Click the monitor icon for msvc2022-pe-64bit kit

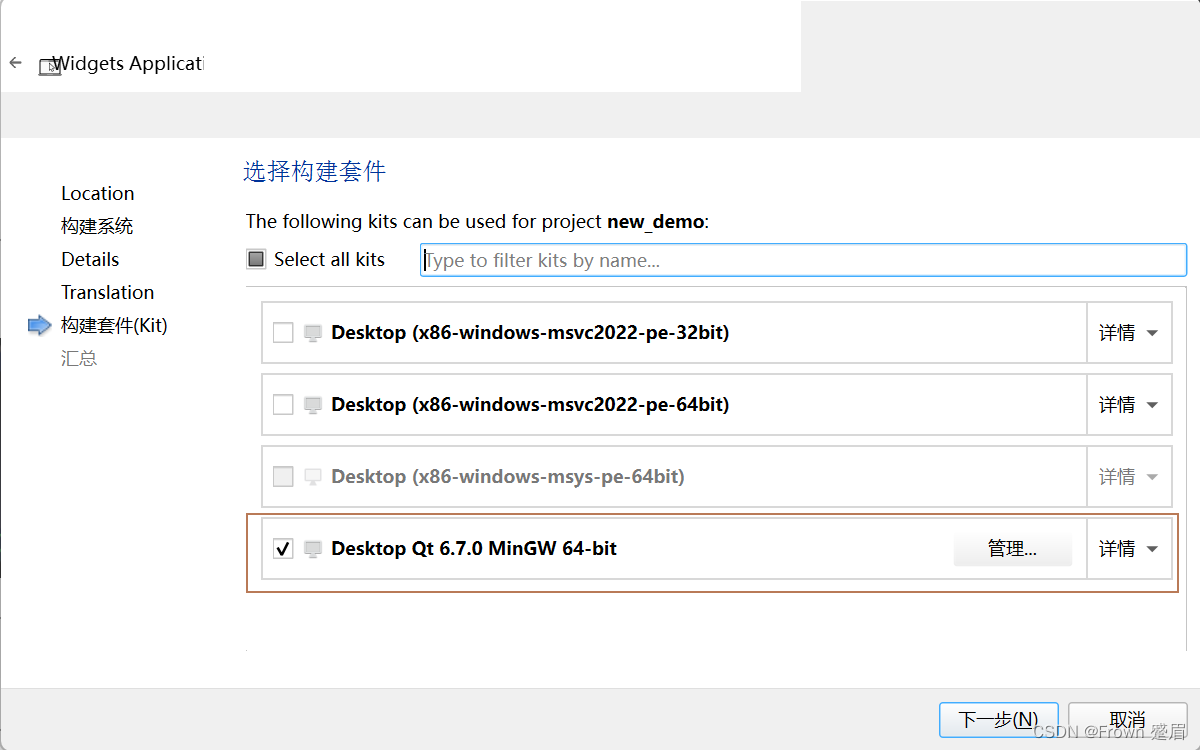(313, 404)
